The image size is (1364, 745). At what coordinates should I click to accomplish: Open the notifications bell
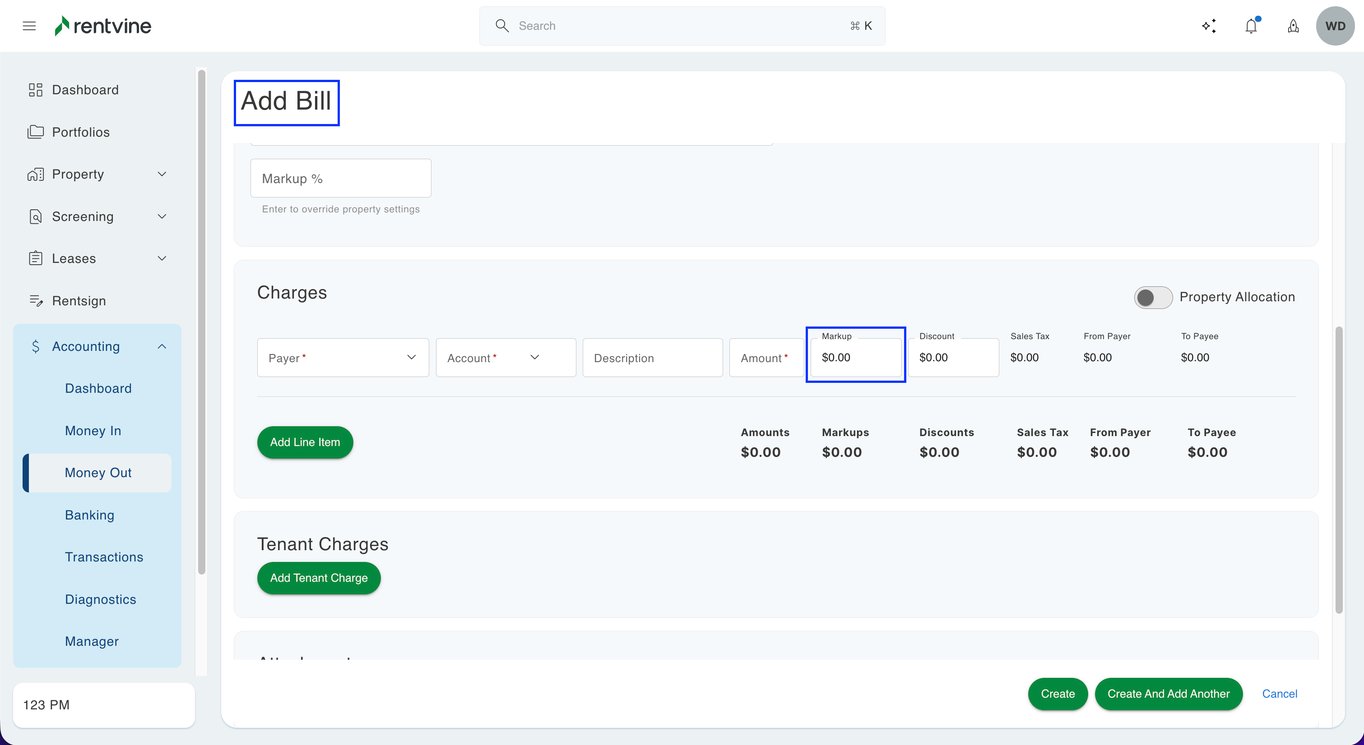click(x=1251, y=26)
